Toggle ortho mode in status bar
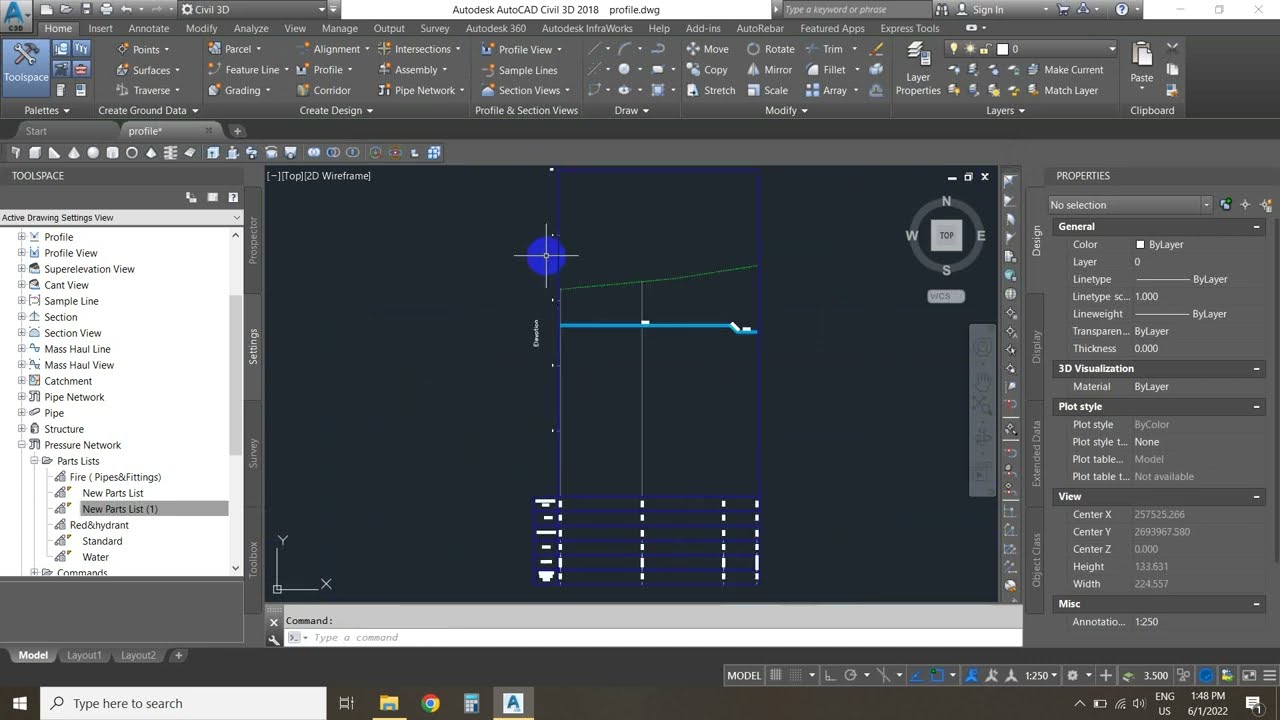This screenshot has height=720, width=1280. [x=829, y=675]
